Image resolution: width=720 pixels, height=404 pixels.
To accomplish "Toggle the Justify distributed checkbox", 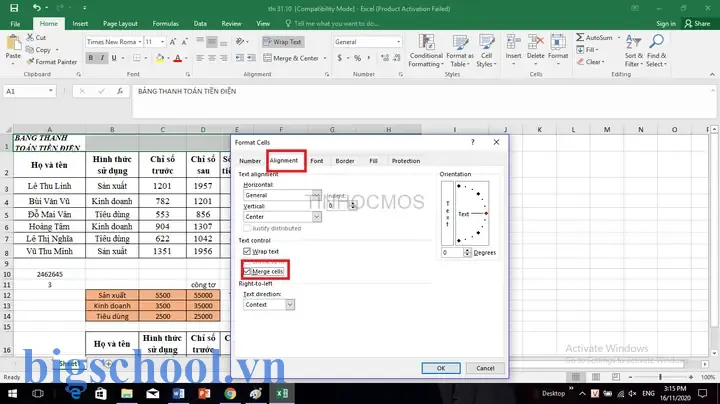I will click(247, 228).
